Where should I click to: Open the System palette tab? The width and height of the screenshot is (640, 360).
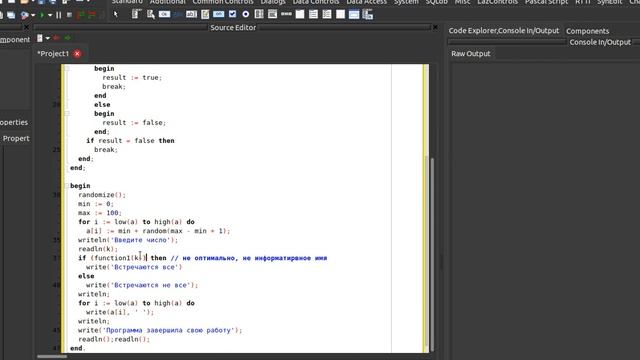[x=406, y=2]
